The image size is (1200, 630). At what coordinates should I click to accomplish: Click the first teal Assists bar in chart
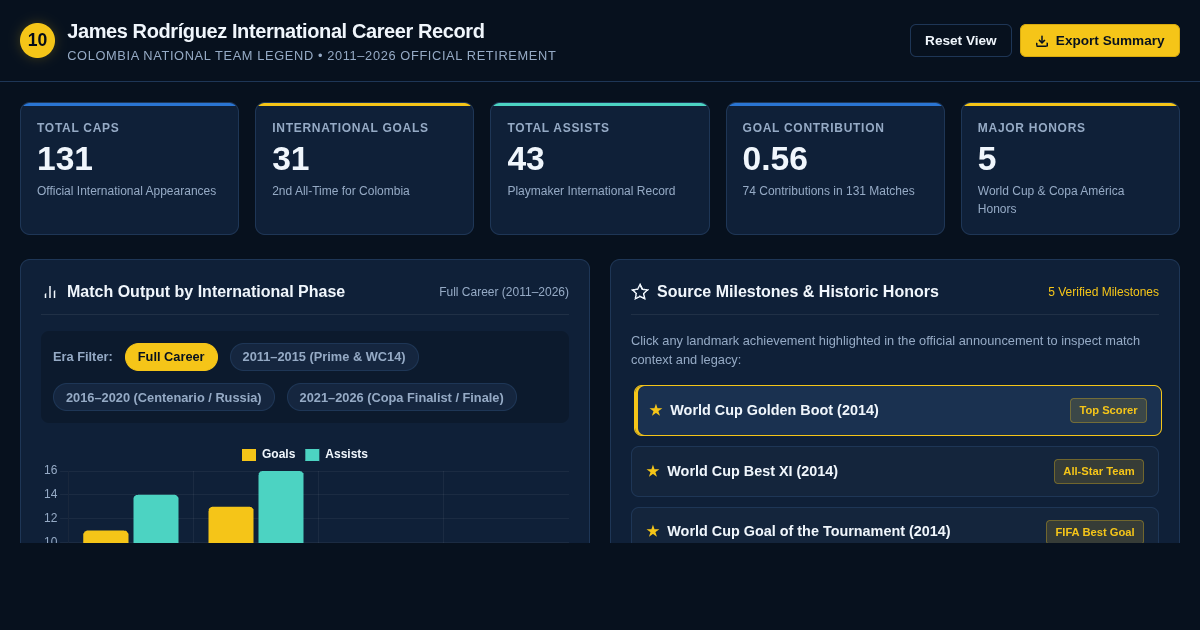pyautogui.click(x=156, y=519)
